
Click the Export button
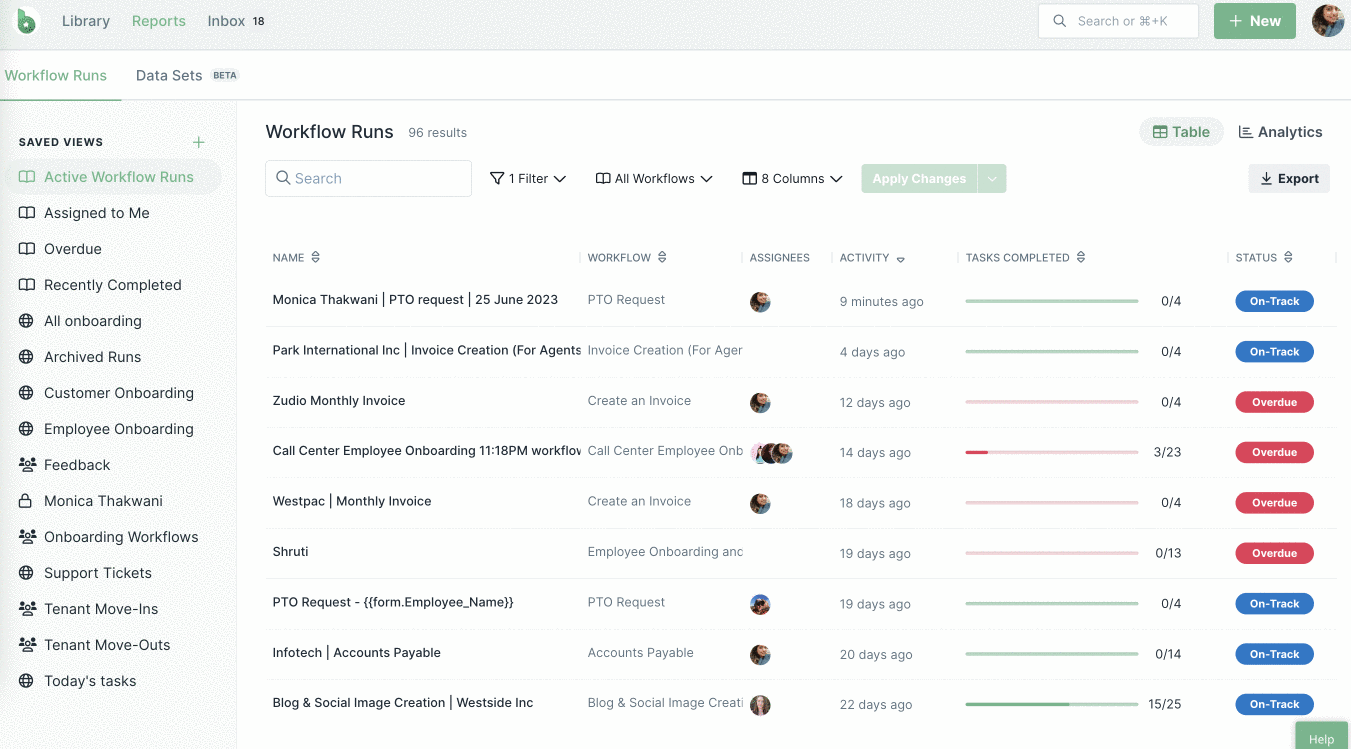coord(1288,179)
